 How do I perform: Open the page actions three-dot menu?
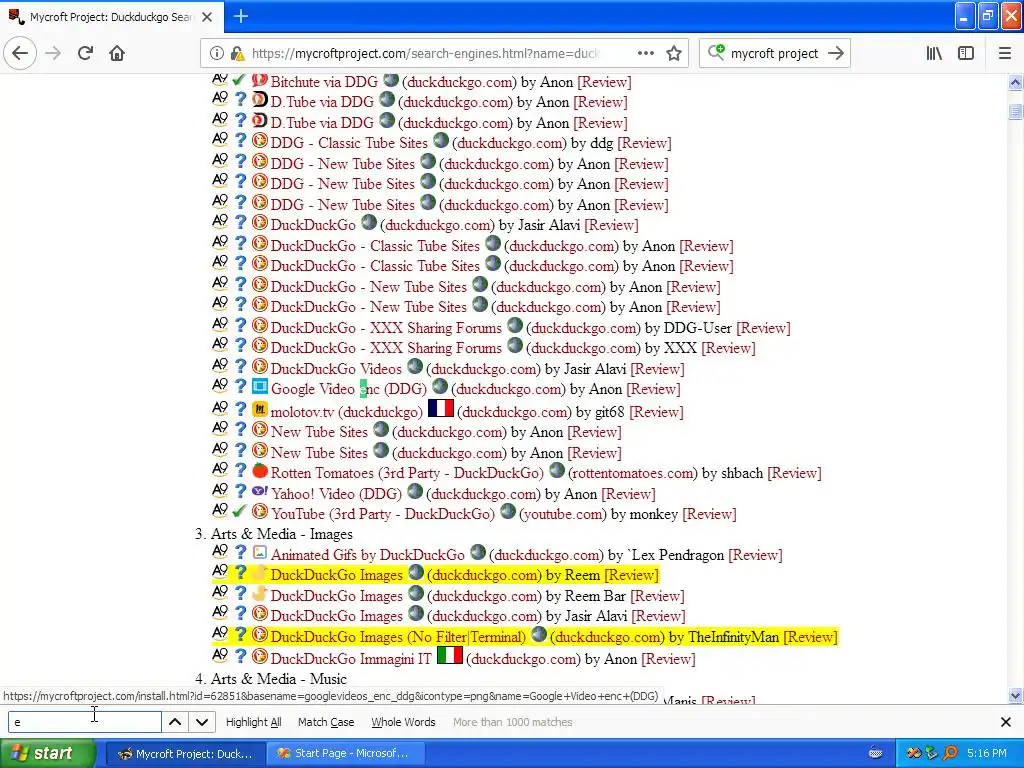coord(645,54)
